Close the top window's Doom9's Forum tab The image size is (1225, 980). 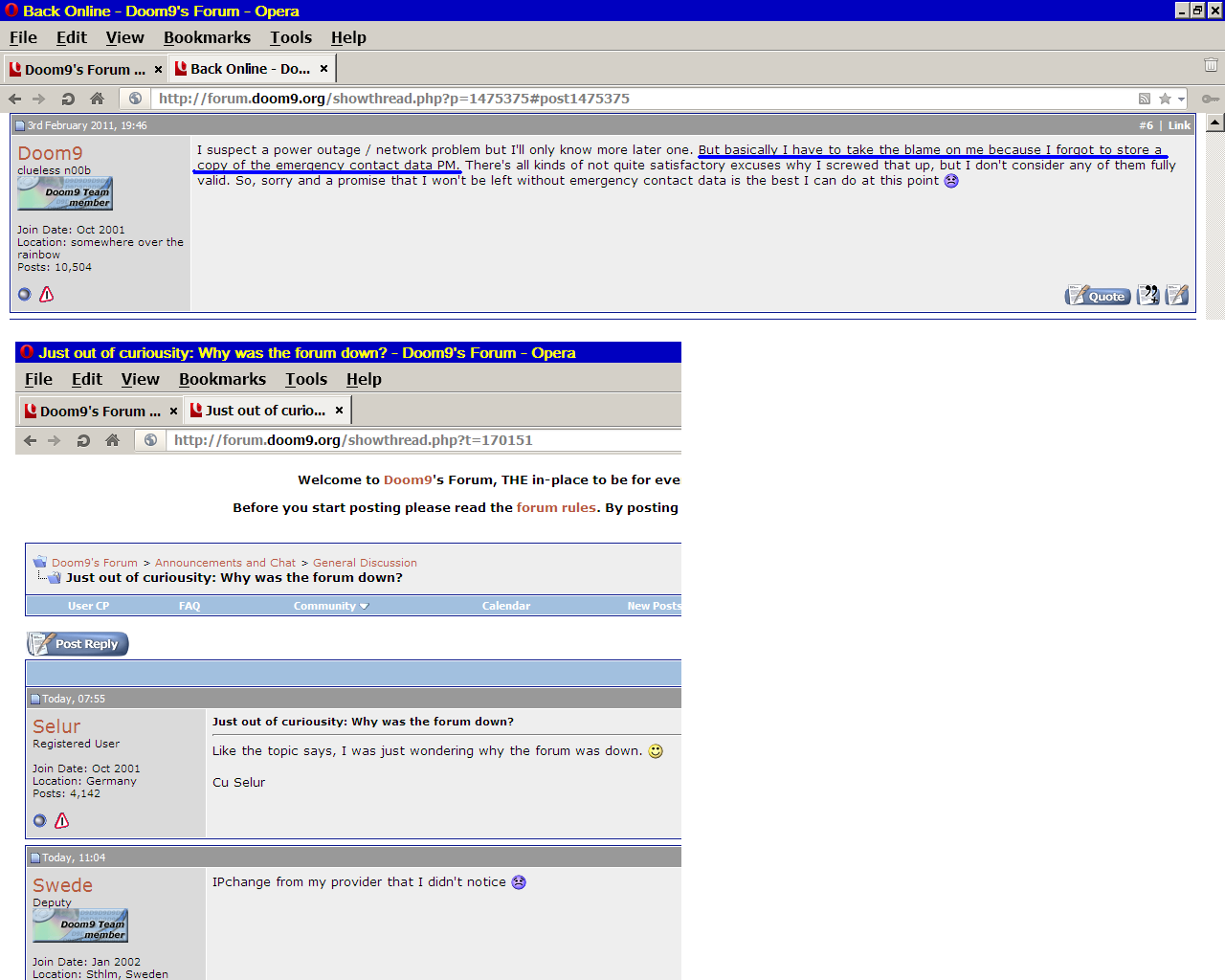pyautogui.click(x=158, y=70)
